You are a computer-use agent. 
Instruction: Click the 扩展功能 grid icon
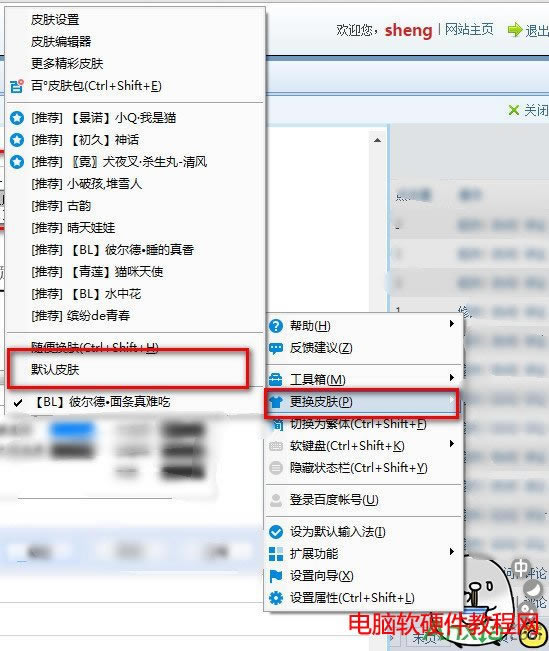[x=276, y=554]
